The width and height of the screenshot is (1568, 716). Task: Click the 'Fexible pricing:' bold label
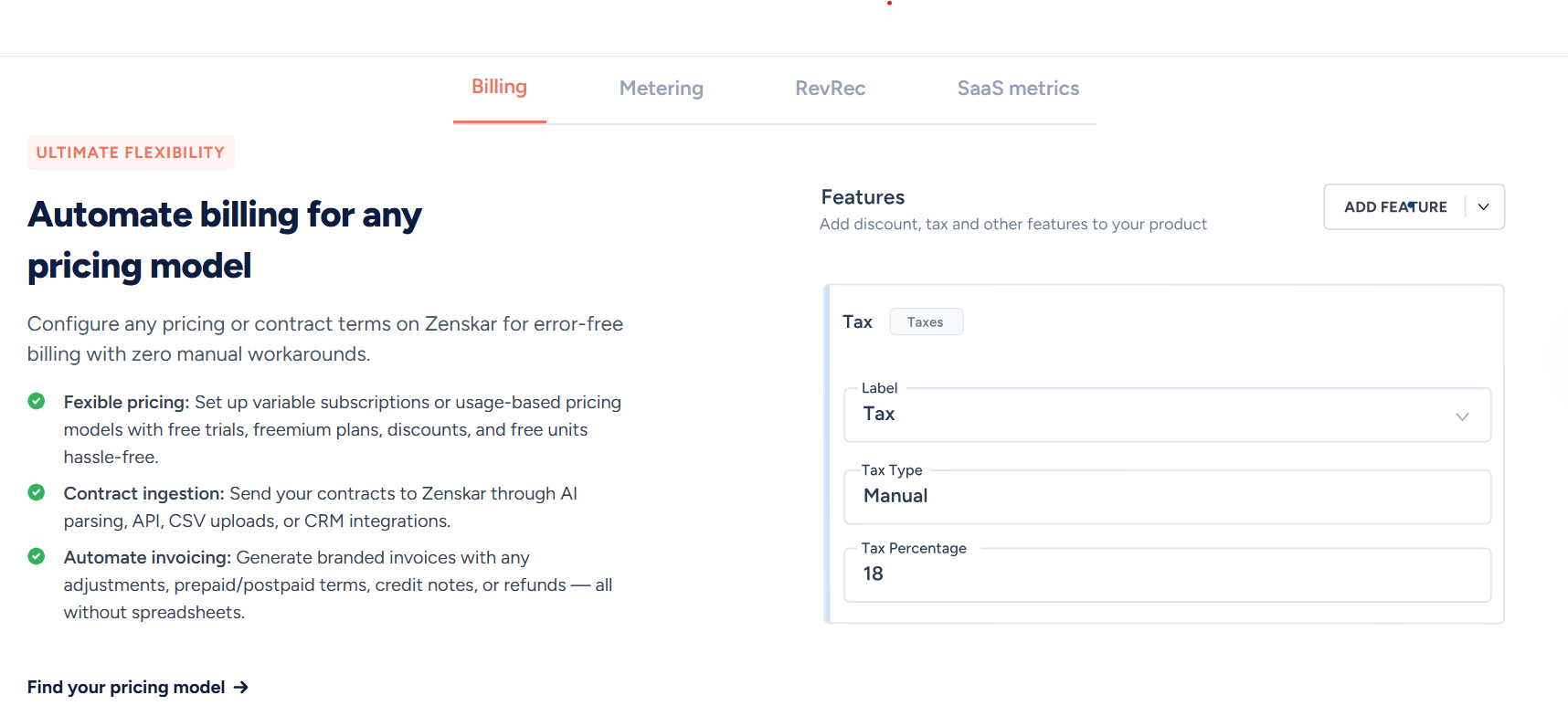coord(126,403)
